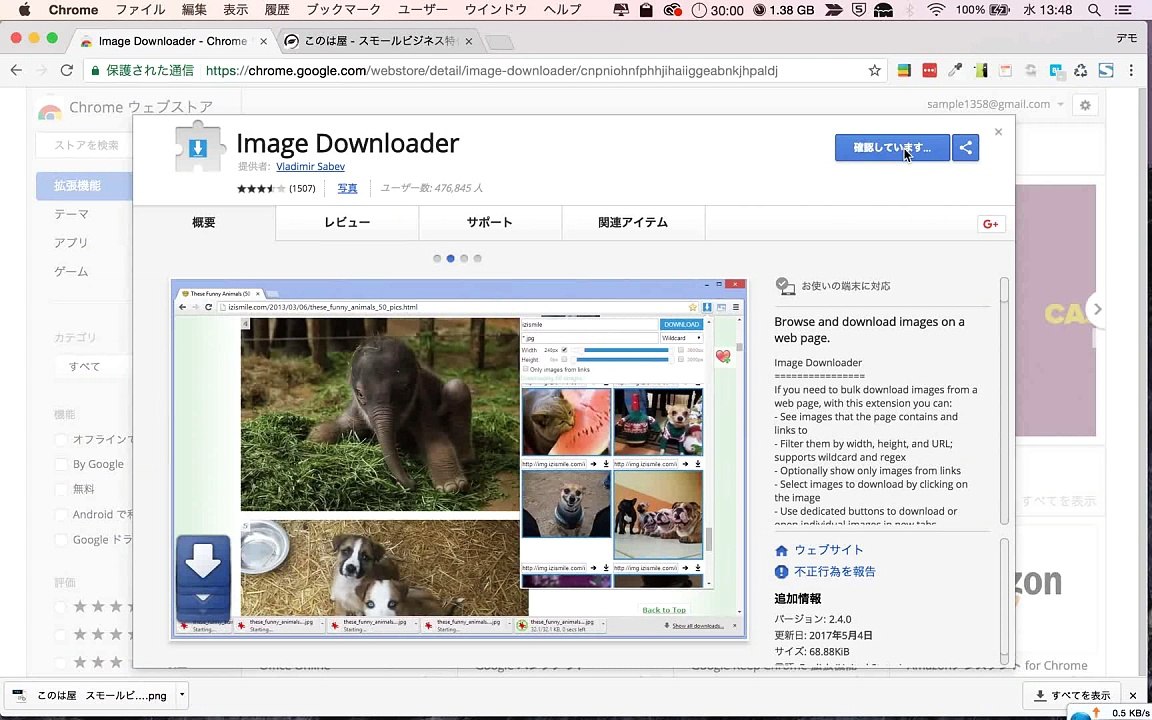
Task: Open the Apple menu
Action: 24,10
